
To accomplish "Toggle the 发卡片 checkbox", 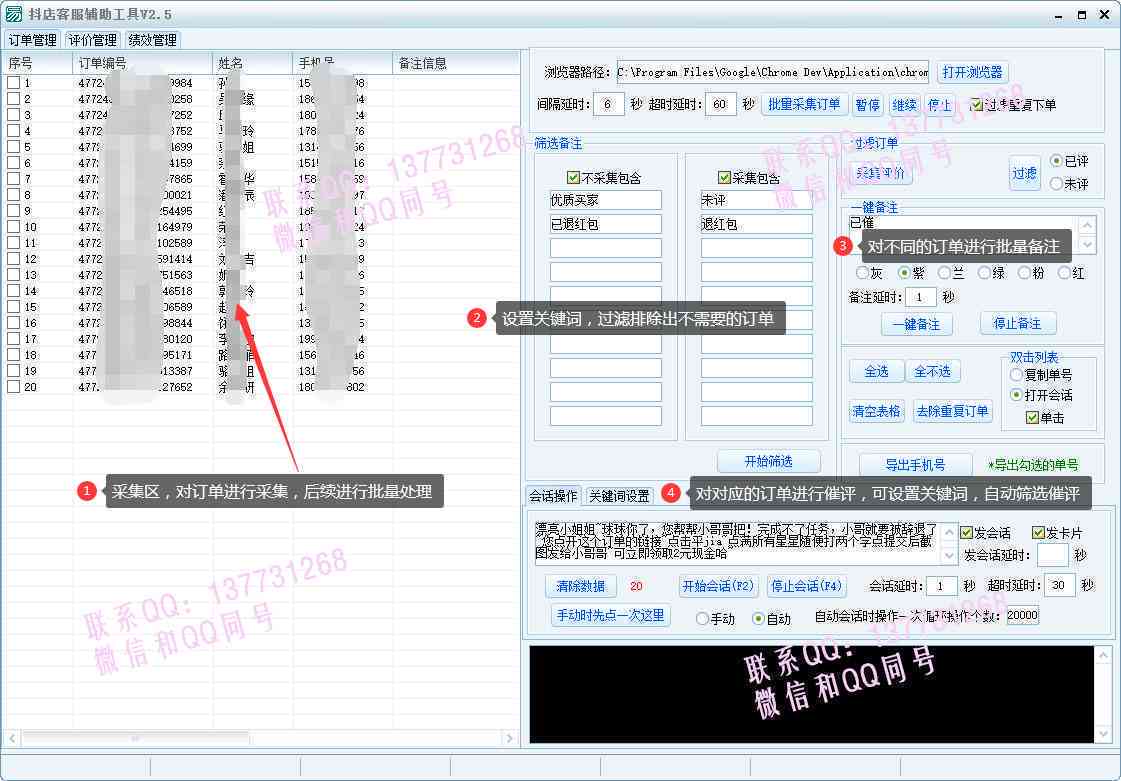I will point(1038,533).
